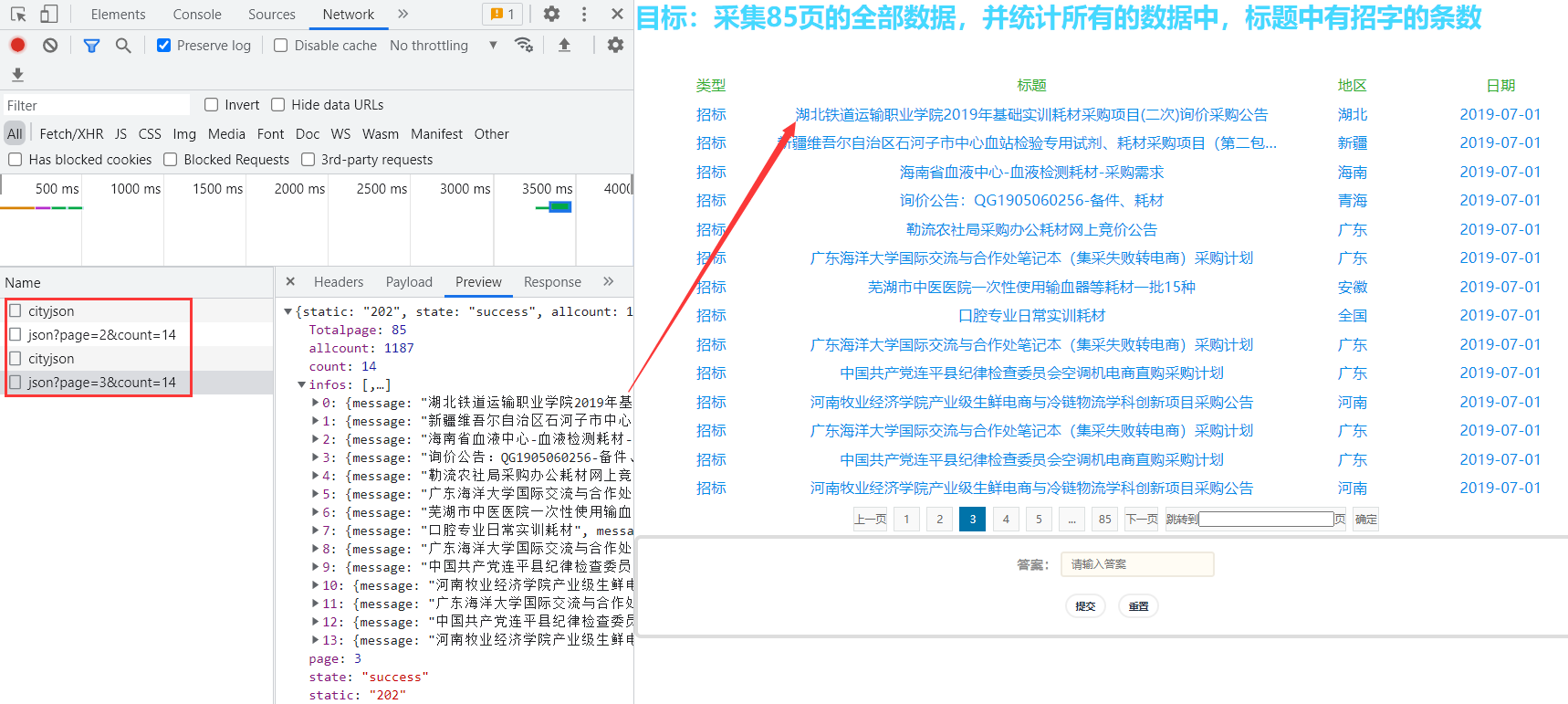This screenshot has width=1568, height=704.
Task: Check the Invert filter checkbox
Action: 212,105
